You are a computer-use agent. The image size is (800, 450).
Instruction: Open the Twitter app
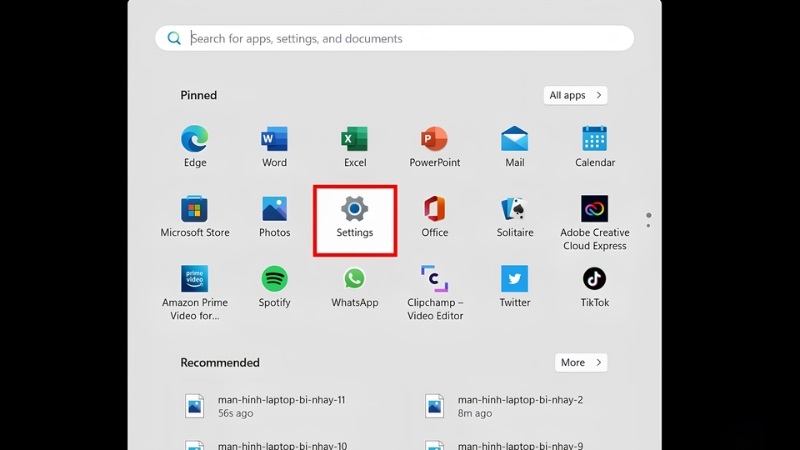(514, 286)
